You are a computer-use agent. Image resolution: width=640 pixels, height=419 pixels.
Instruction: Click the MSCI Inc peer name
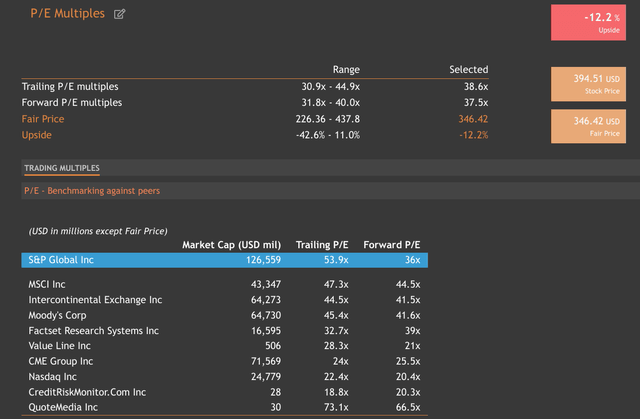[47, 284]
